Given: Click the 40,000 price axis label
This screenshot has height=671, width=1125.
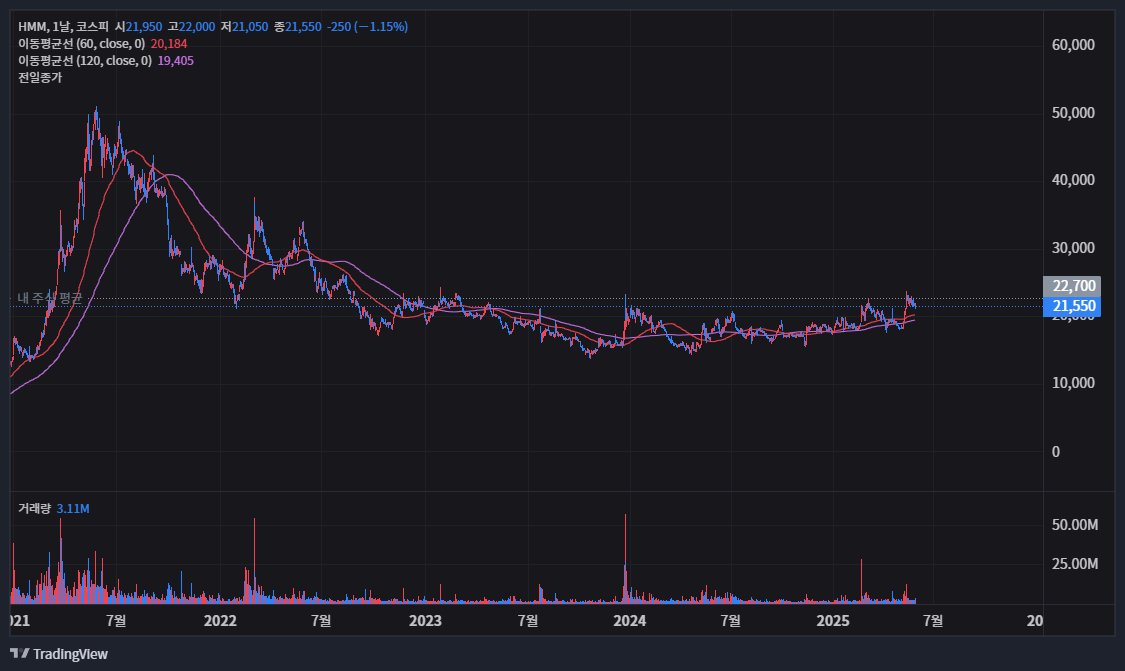Looking at the screenshot, I should [1073, 180].
